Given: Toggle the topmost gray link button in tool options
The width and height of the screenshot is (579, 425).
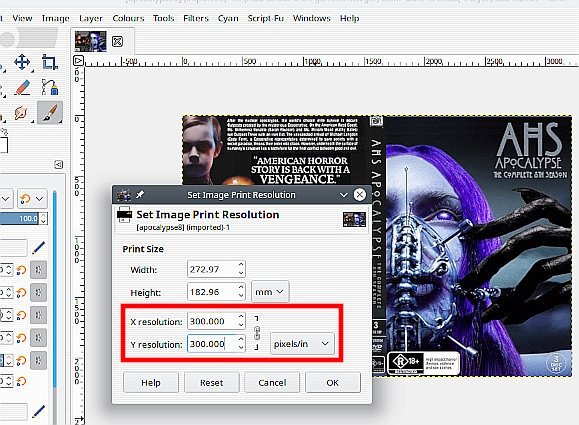Looking at the screenshot, I should click(38, 270).
